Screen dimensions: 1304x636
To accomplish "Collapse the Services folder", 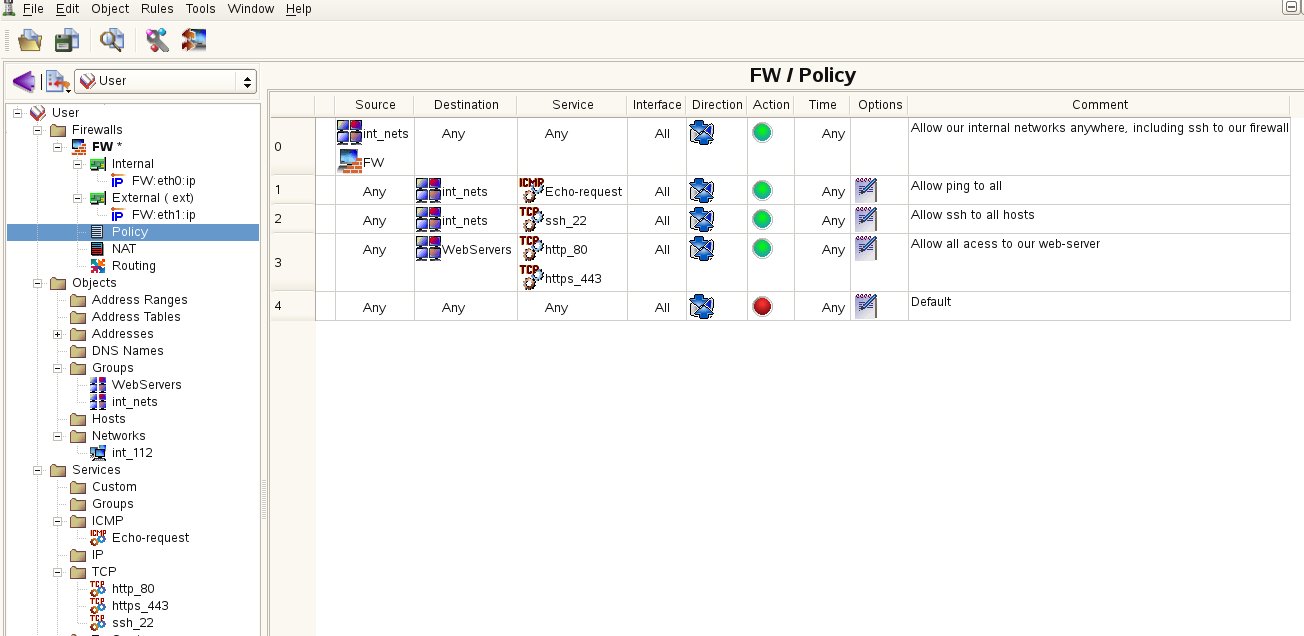I will click(37, 470).
